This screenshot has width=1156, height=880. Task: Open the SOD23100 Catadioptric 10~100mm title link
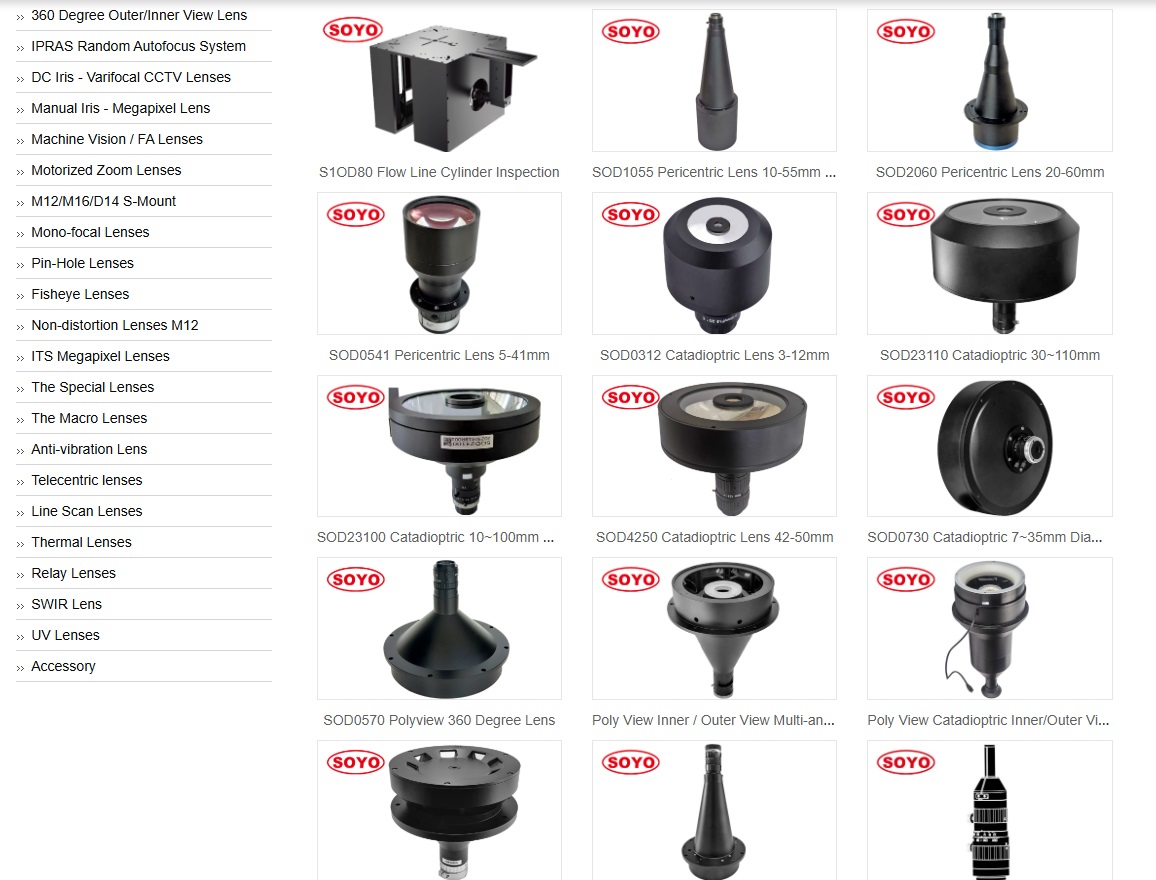click(436, 537)
